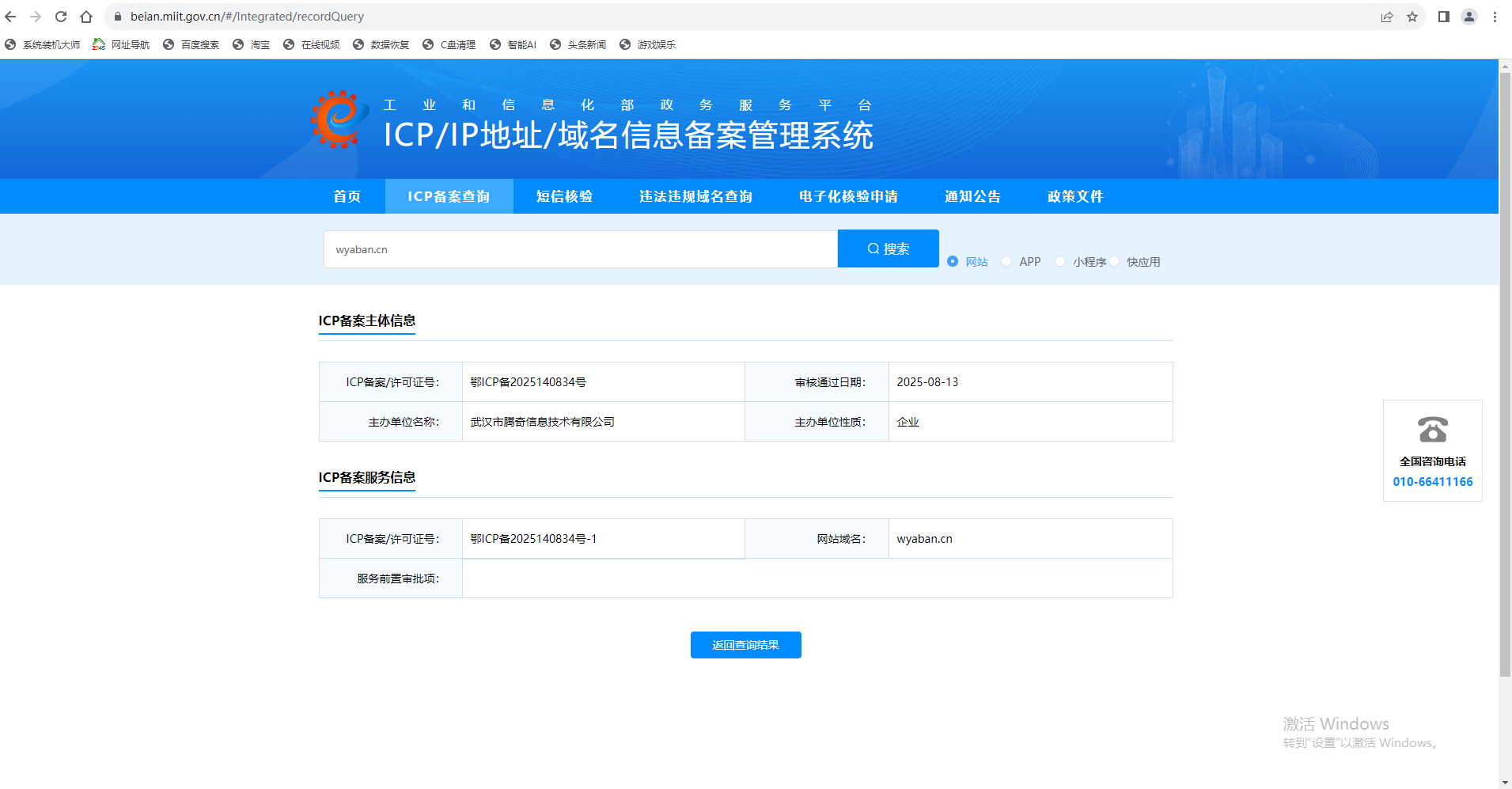Viewport: 1512px width, 789px height.
Task: Click the ICP备案服务信息 heading
Action: [367, 477]
